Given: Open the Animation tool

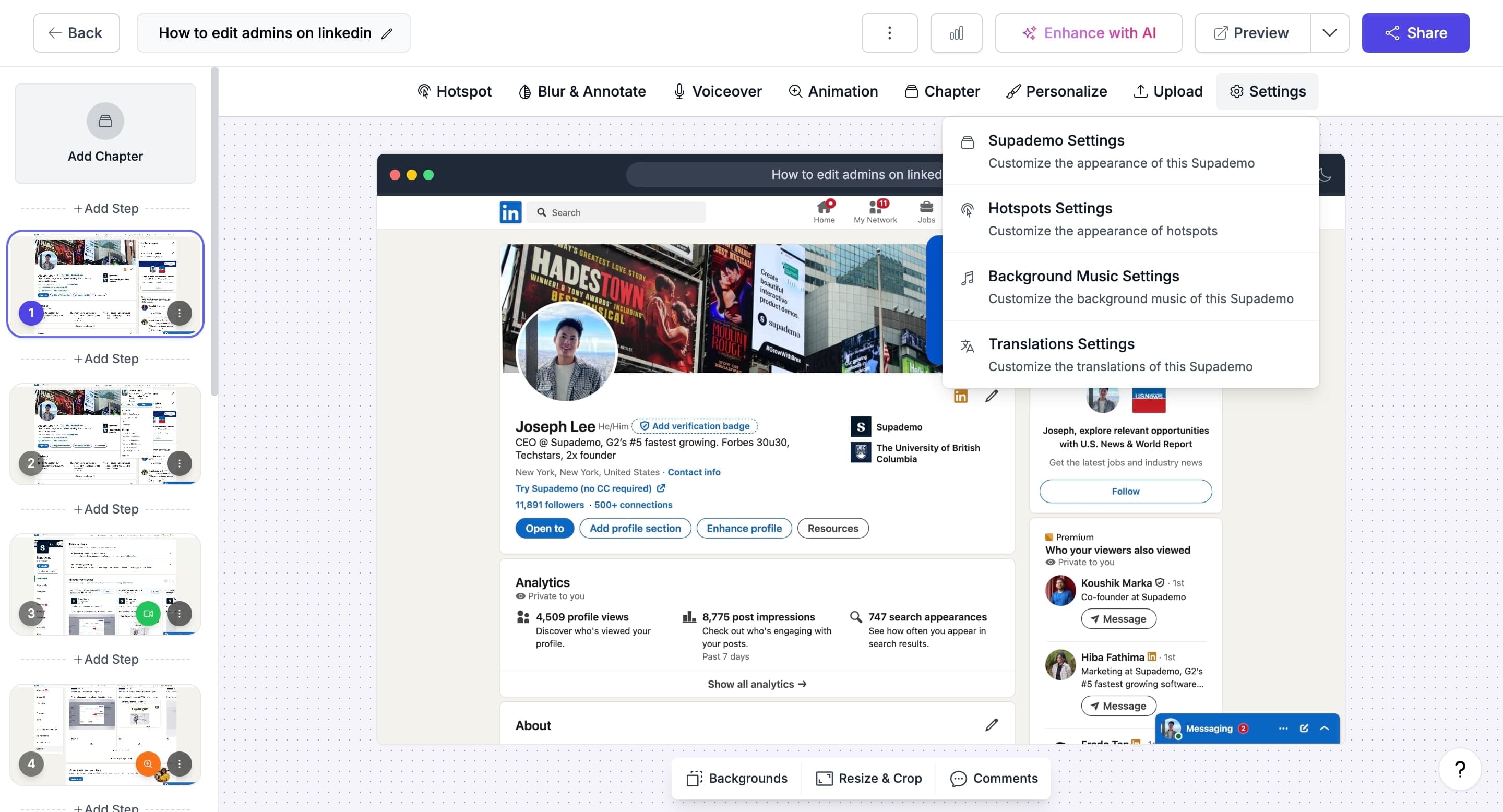Looking at the screenshot, I should pos(833,91).
